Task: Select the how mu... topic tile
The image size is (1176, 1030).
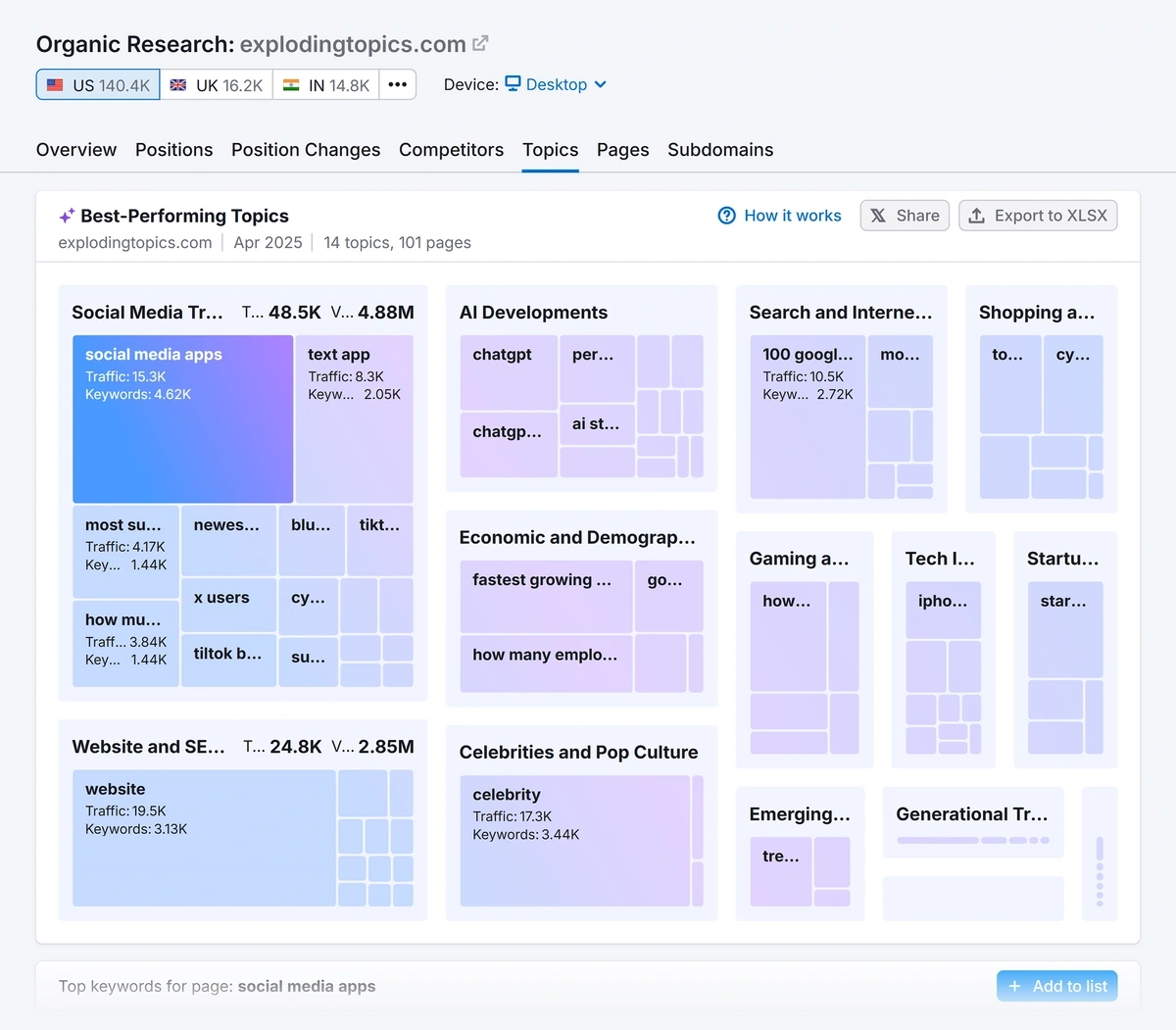Action: click(x=125, y=644)
